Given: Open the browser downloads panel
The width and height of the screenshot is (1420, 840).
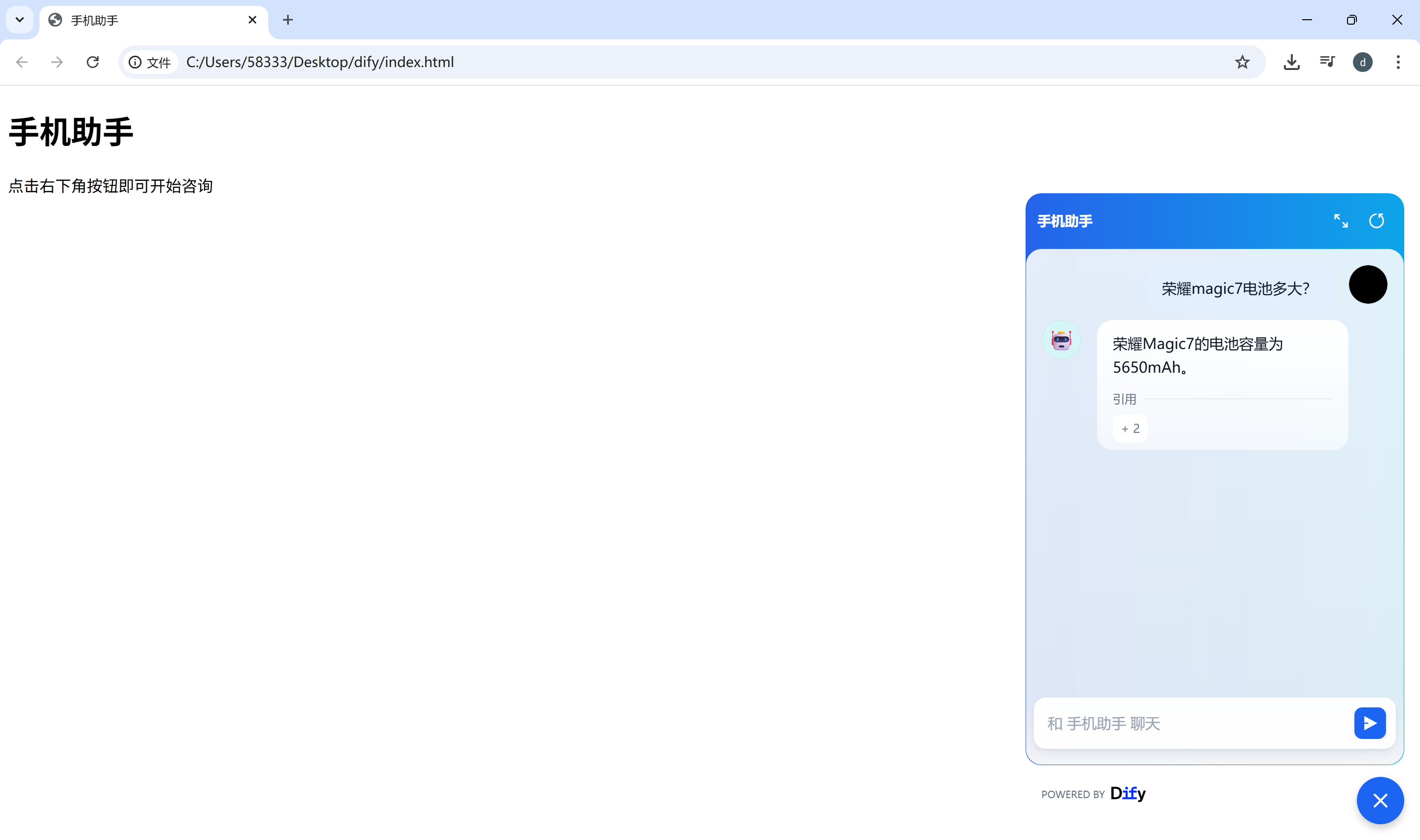Looking at the screenshot, I should point(1291,62).
